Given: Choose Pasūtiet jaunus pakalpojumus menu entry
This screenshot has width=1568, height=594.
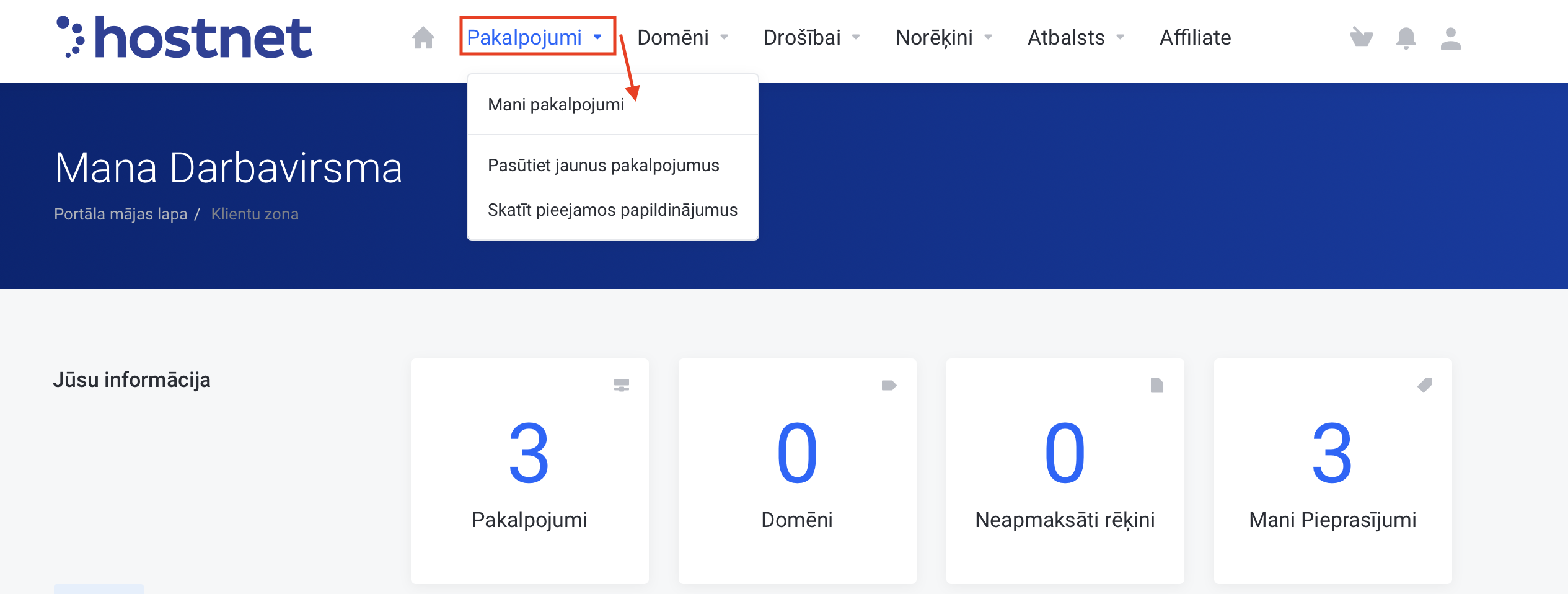Looking at the screenshot, I should (603, 166).
